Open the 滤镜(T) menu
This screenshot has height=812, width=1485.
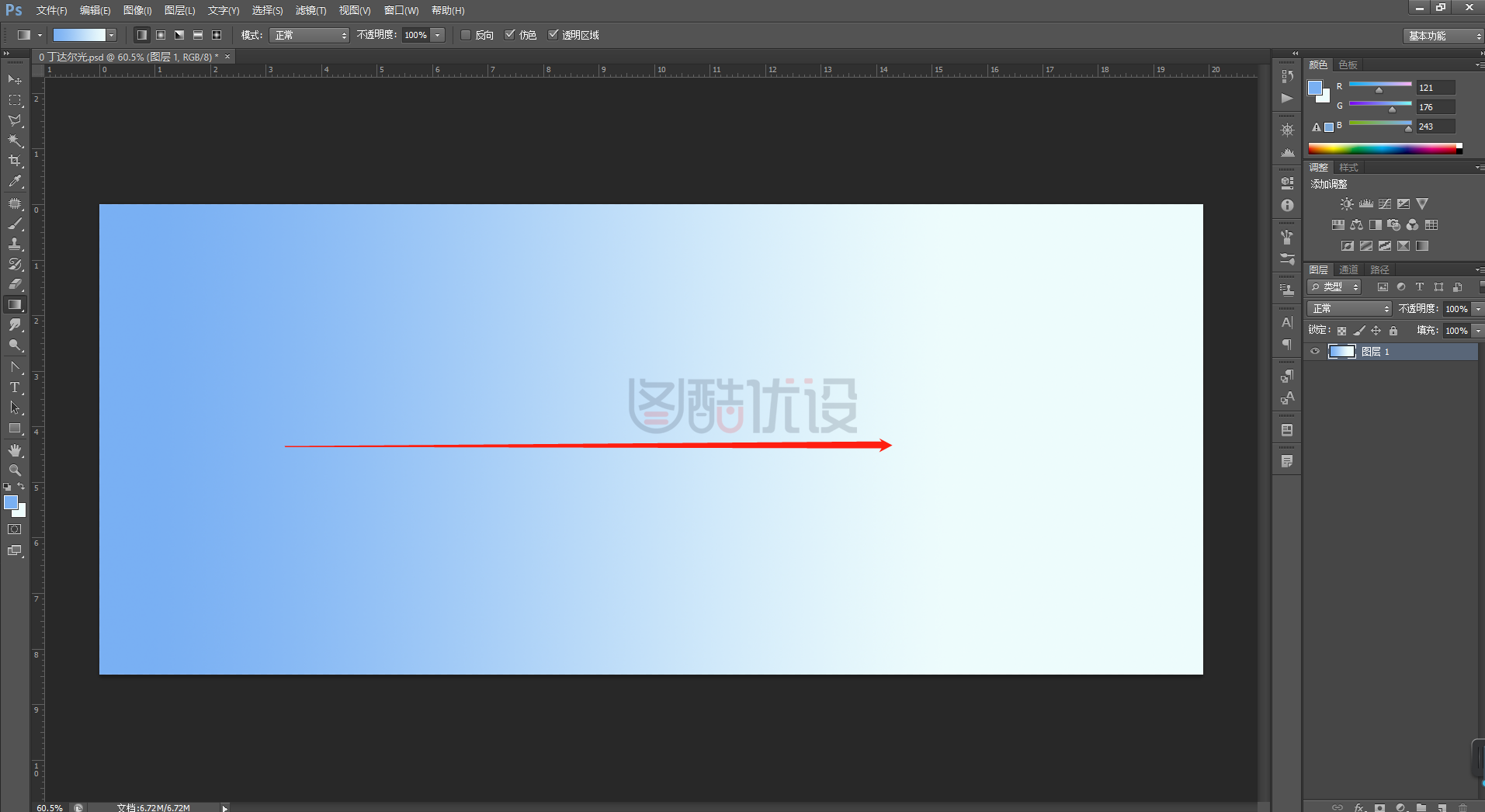(311, 11)
